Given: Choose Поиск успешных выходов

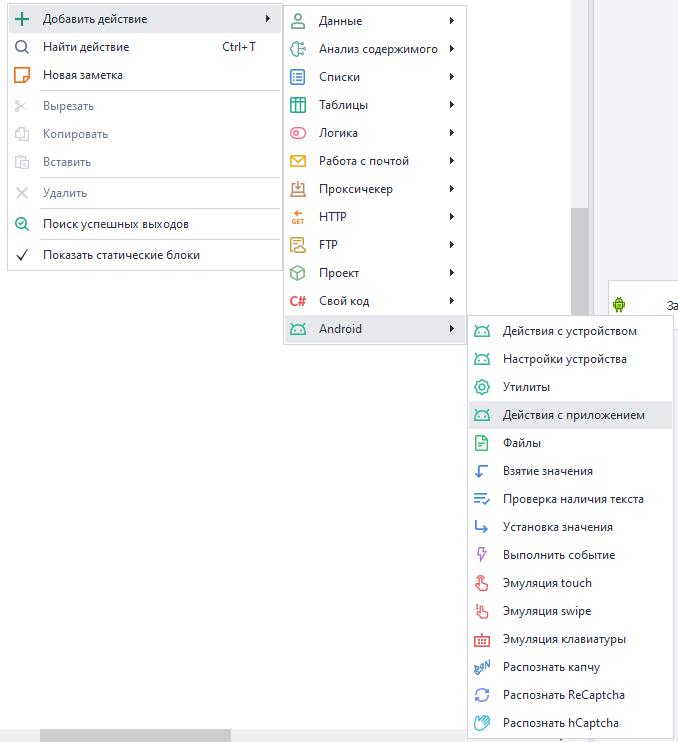Looking at the screenshot, I should [115, 224].
